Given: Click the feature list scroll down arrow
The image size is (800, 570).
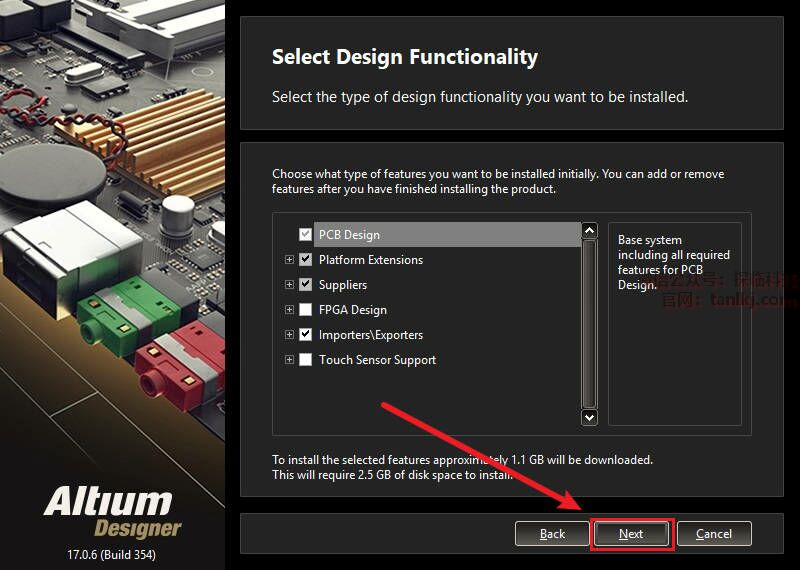Looking at the screenshot, I should (x=589, y=417).
